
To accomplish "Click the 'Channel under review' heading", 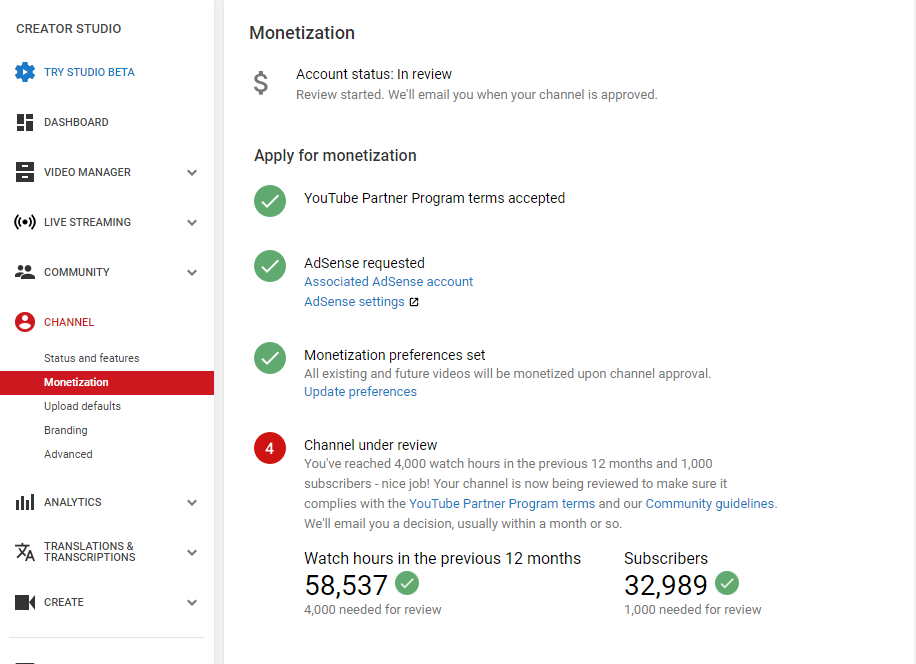I will (x=370, y=445).
